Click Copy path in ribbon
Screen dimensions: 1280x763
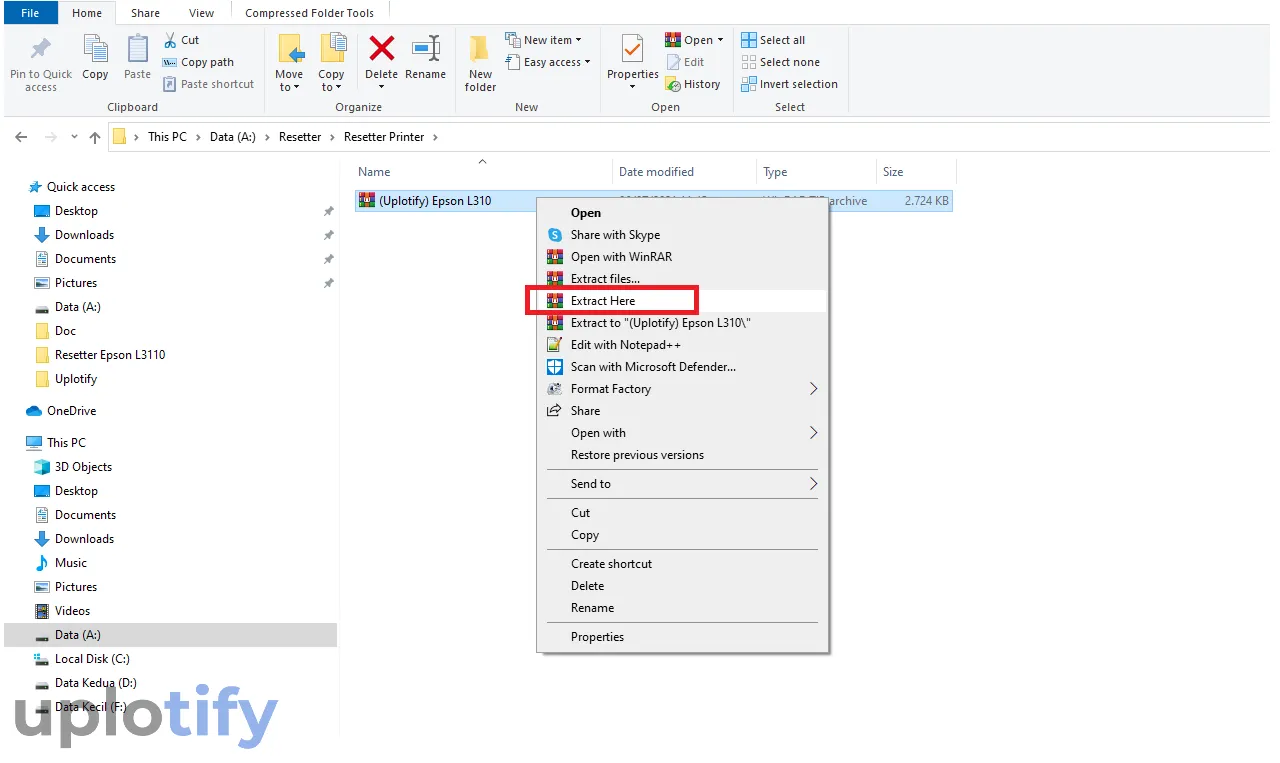point(198,62)
